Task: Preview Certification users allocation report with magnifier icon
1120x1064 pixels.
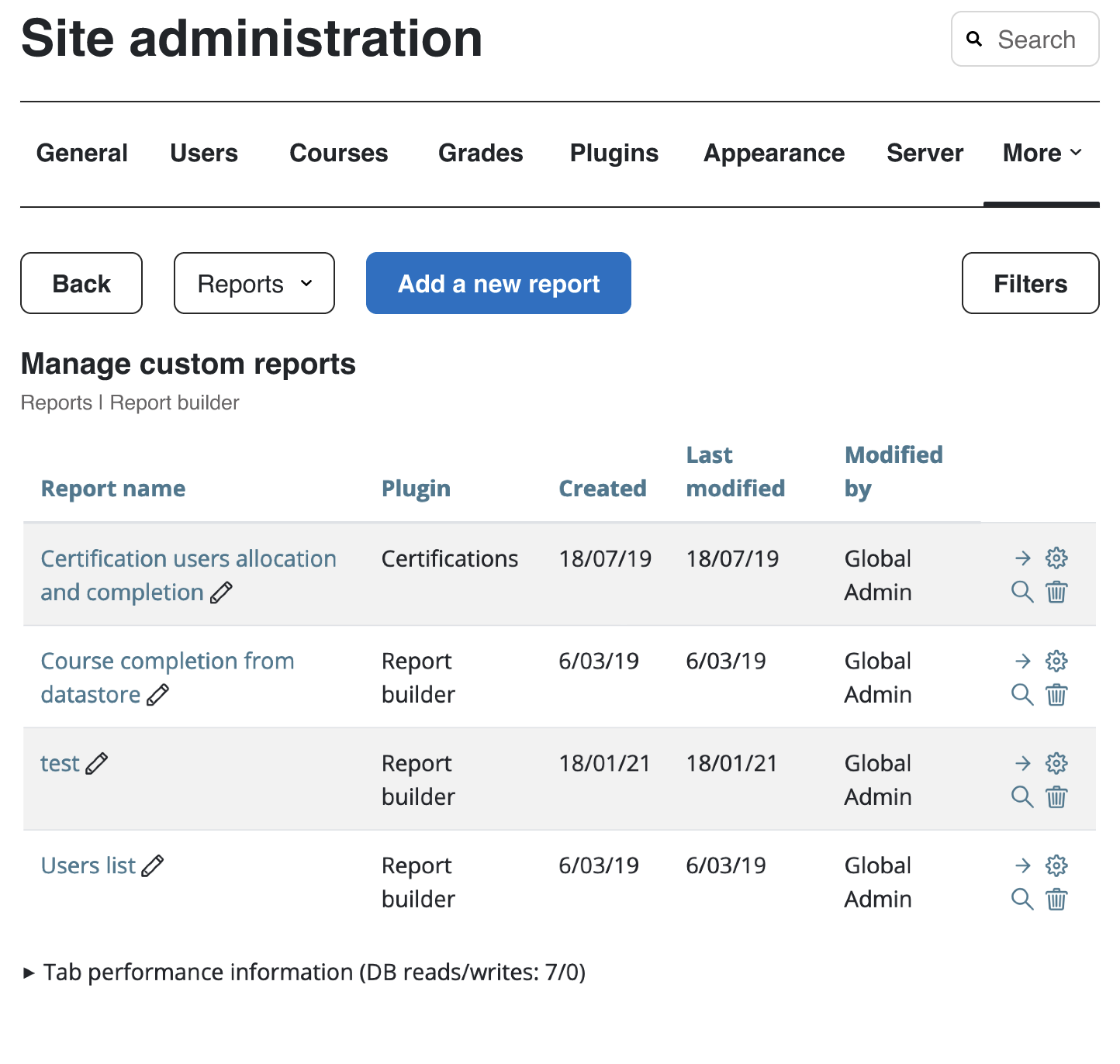Action: 1022,592
